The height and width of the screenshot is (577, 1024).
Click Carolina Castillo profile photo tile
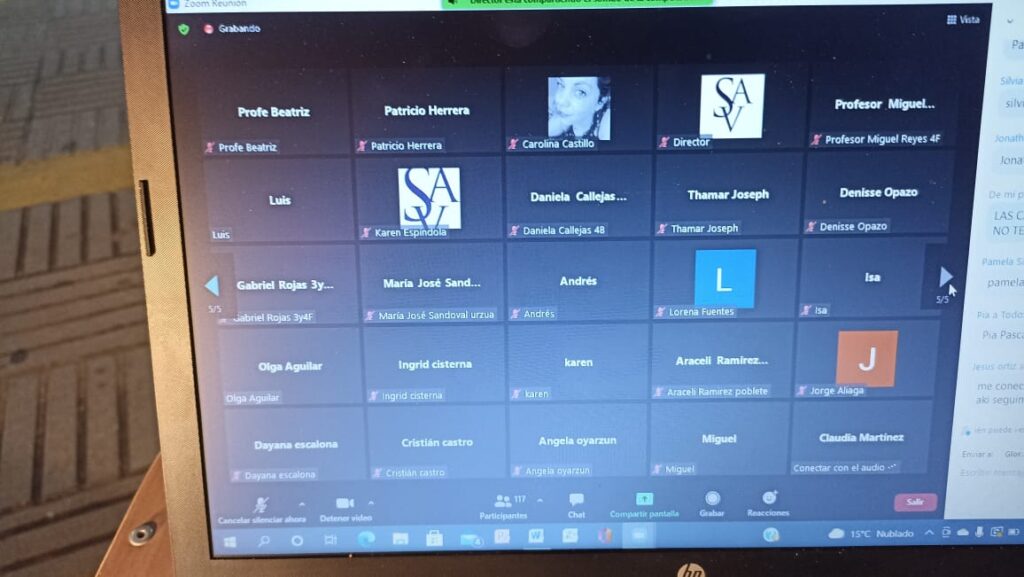tap(579, 108)
